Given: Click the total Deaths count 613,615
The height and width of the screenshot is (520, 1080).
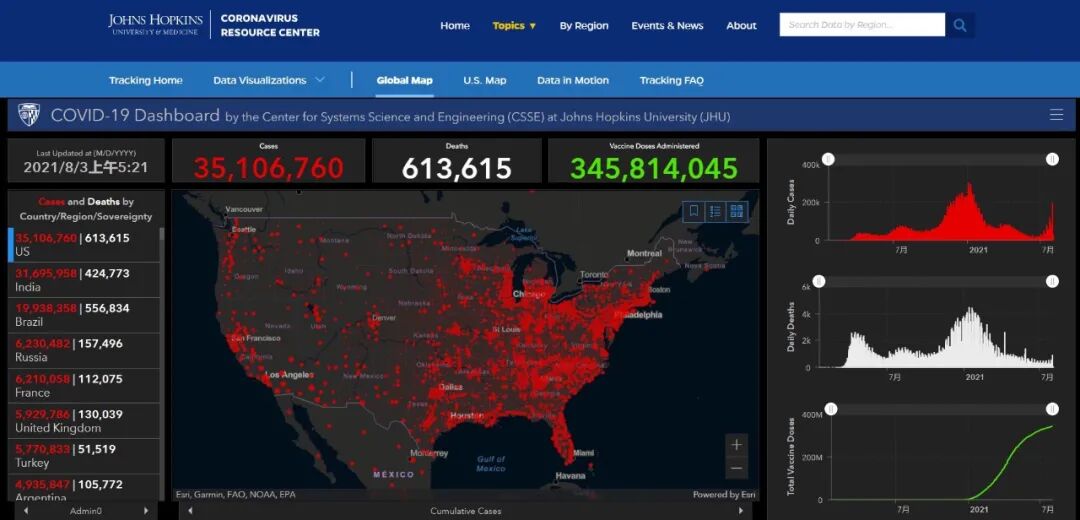Looking at the screenshot, I should [457, 168].
